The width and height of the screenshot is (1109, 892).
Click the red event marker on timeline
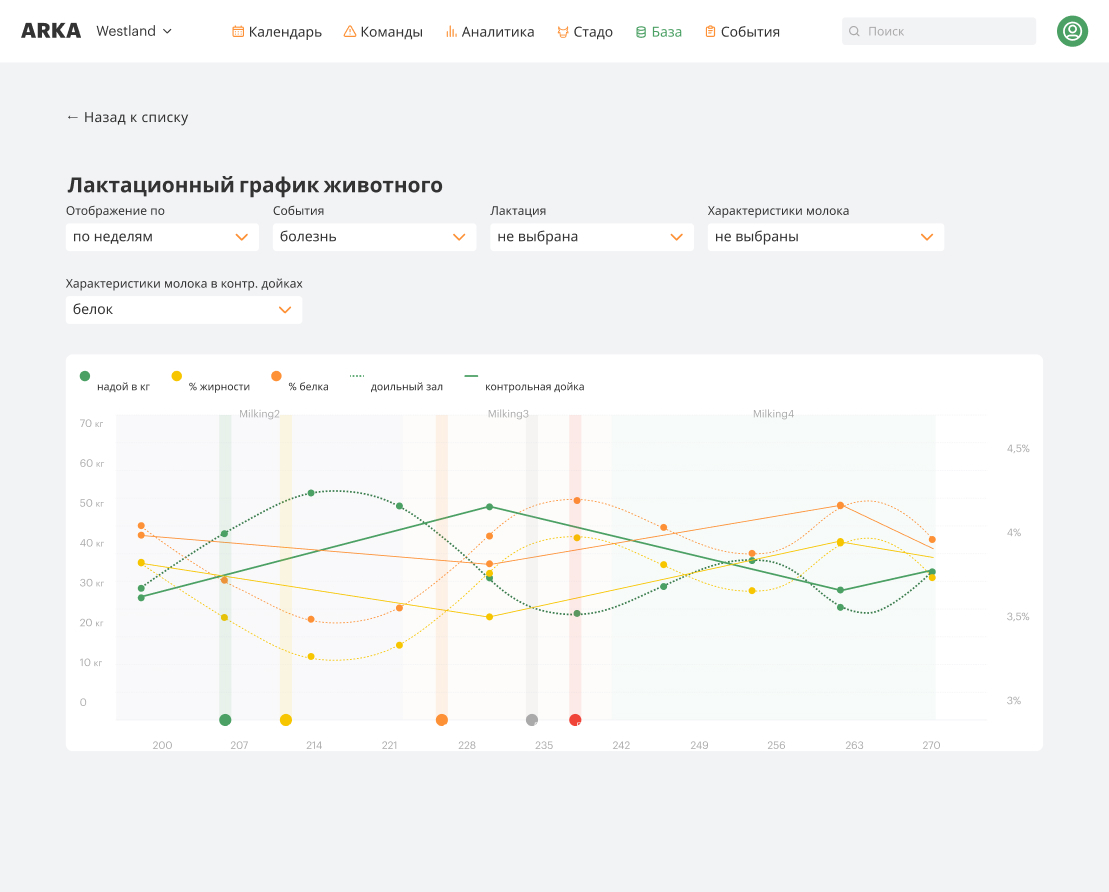[x=575, y=720]
